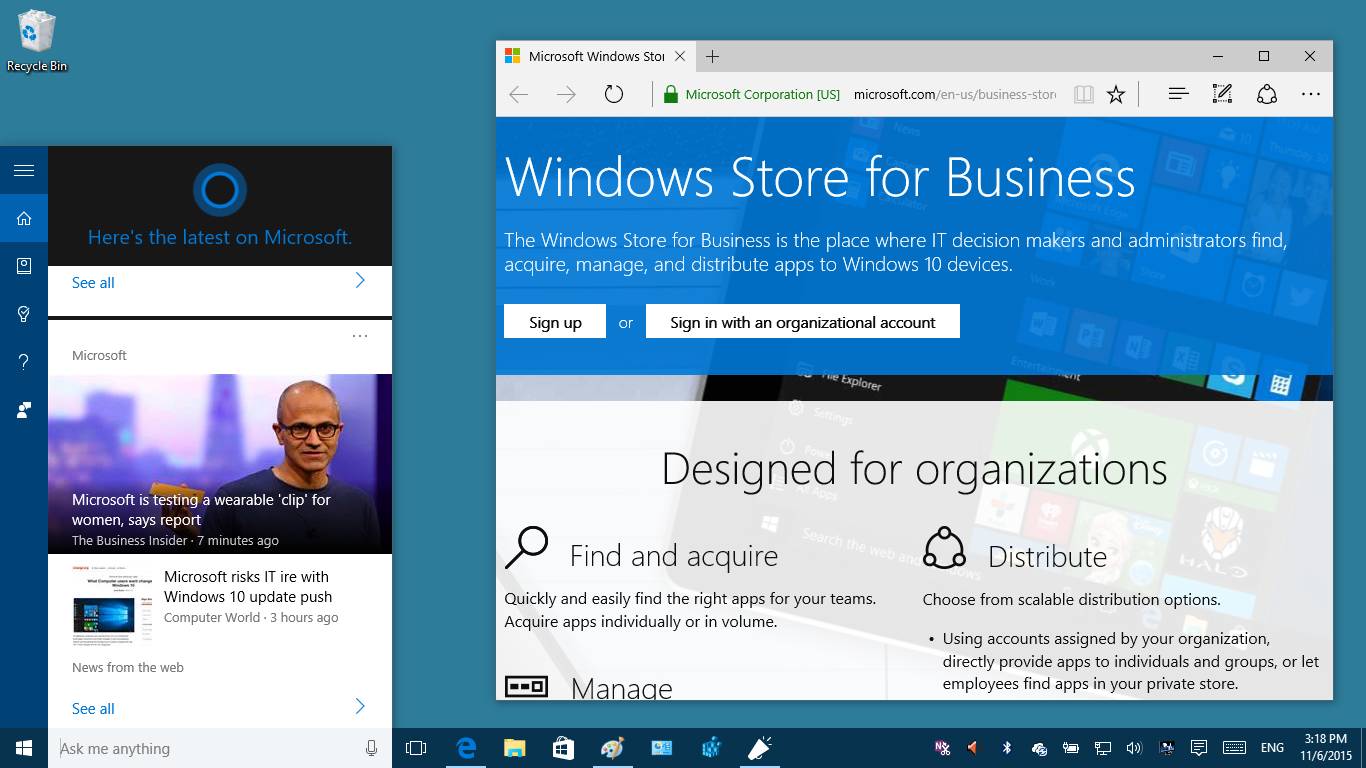Viewport: 1366px width, 768px height.
Task: Click the Sign up button
Action: coord(555,322)
